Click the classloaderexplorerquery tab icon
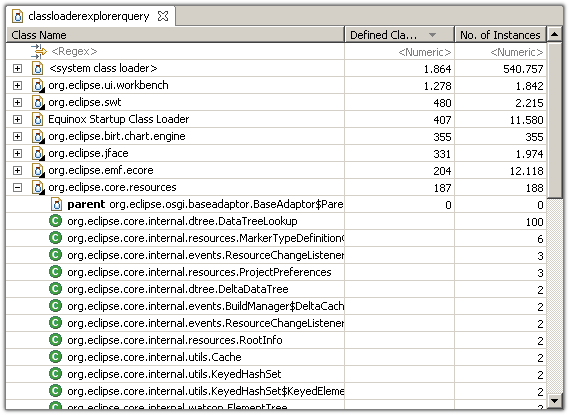Image resolution: width=569 pixels, height=415 pixels. [17, 16]
